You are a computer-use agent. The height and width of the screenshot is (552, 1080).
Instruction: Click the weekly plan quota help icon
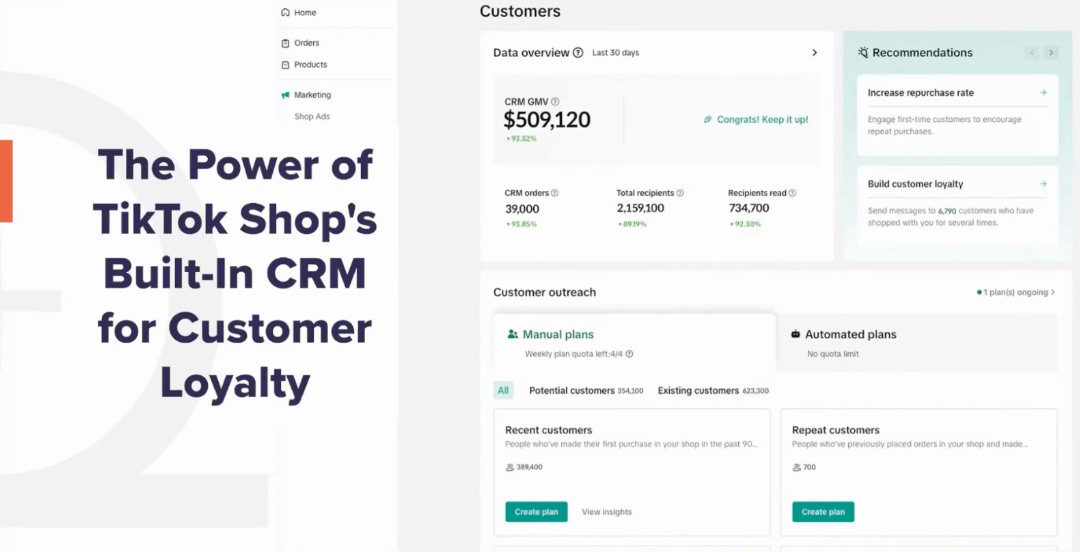pos(629,354)
